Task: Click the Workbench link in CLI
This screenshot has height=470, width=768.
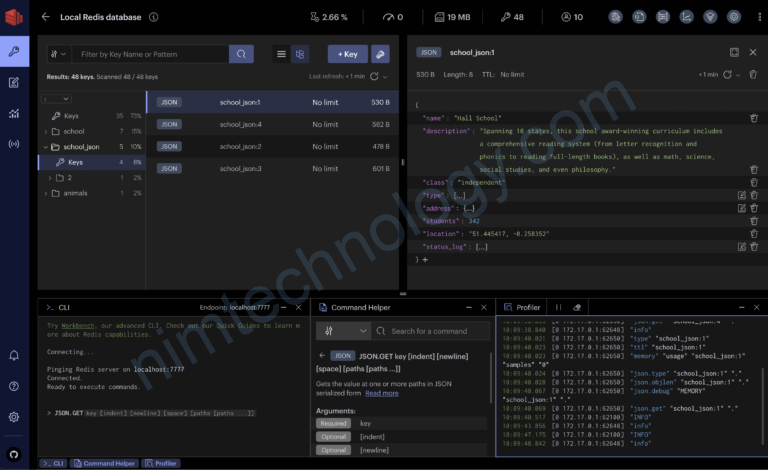Action: pos(77,326)
